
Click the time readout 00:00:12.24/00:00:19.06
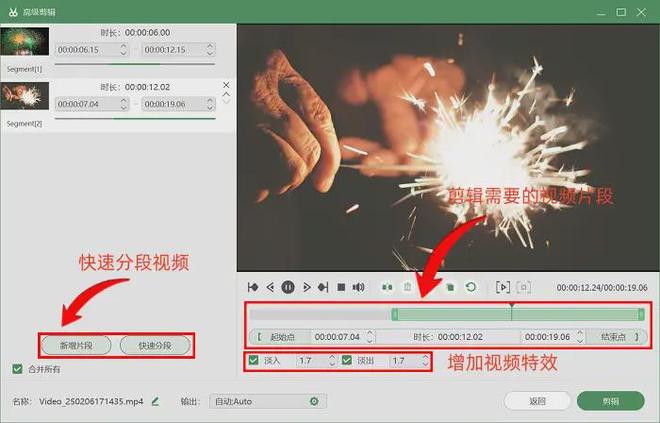[602, 288]
